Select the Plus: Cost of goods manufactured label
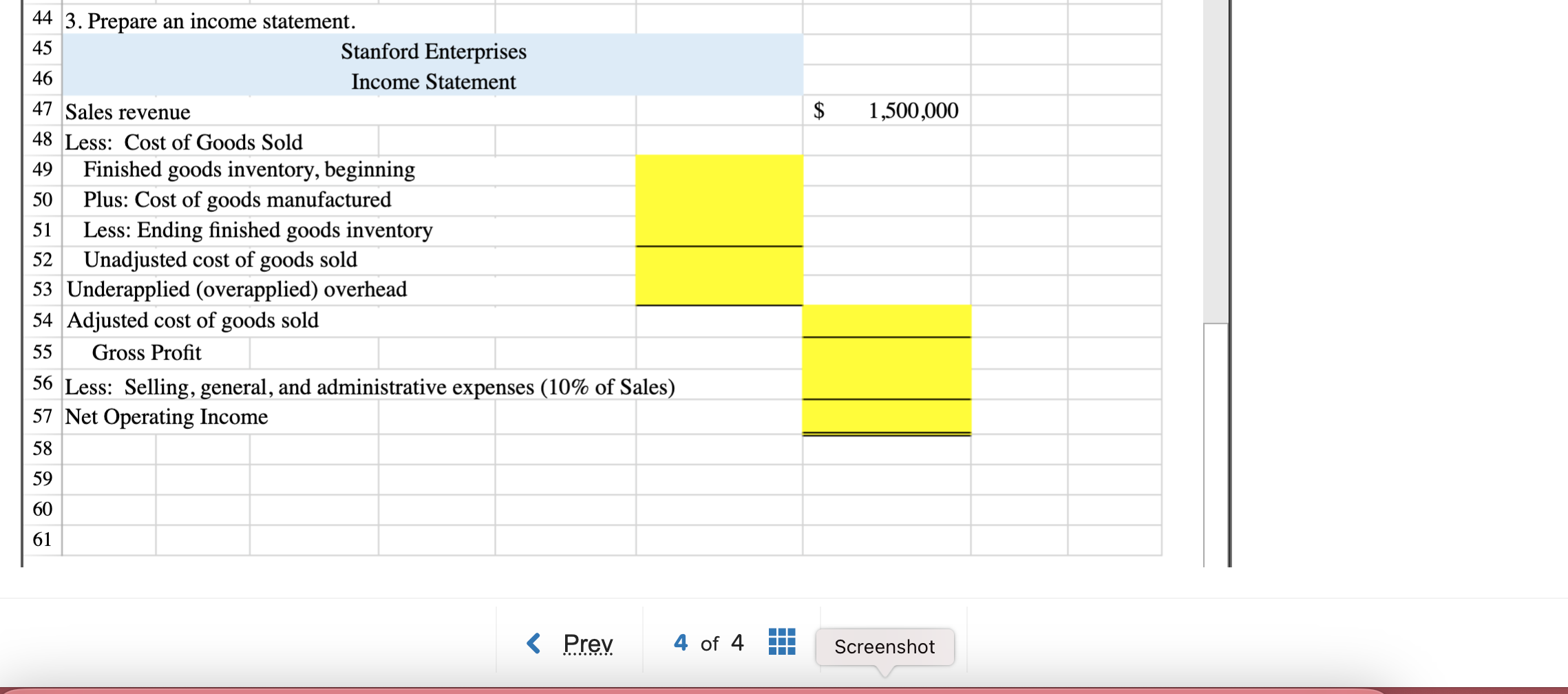The width and height of the screenshot is (1568, 694). click(x=236, y=200)
